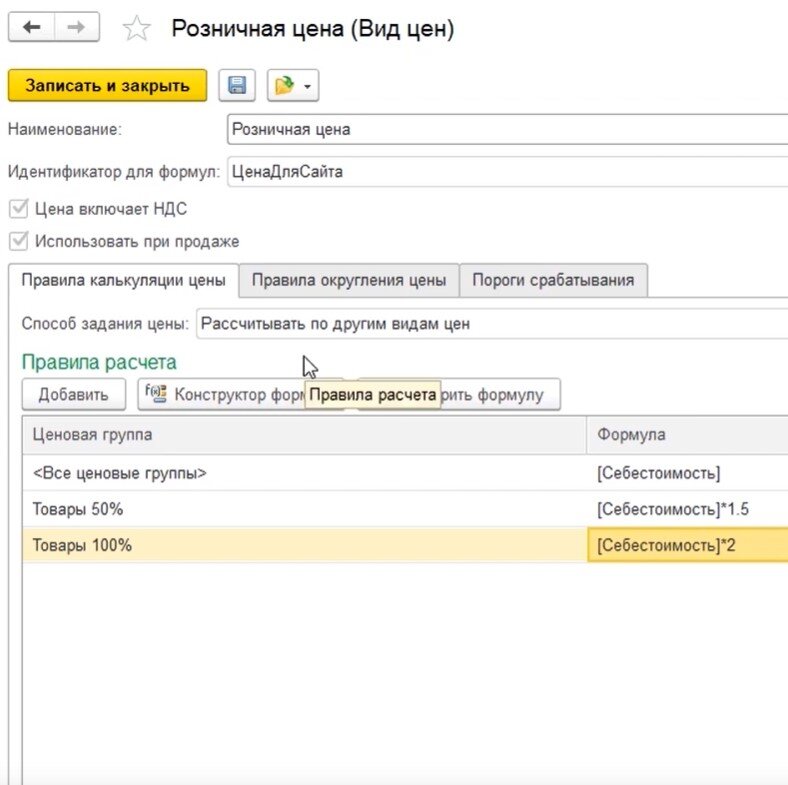The image size is (788, 785).
Task: Open the Способ задания цены combo box
Action: tap(492, 324)
